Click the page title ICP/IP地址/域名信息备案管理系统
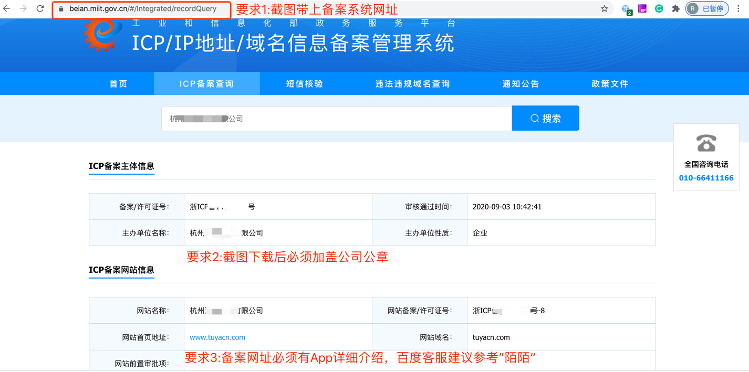This screenshot has width=749, height=372. pyautogui.click(x=293, y=43)
